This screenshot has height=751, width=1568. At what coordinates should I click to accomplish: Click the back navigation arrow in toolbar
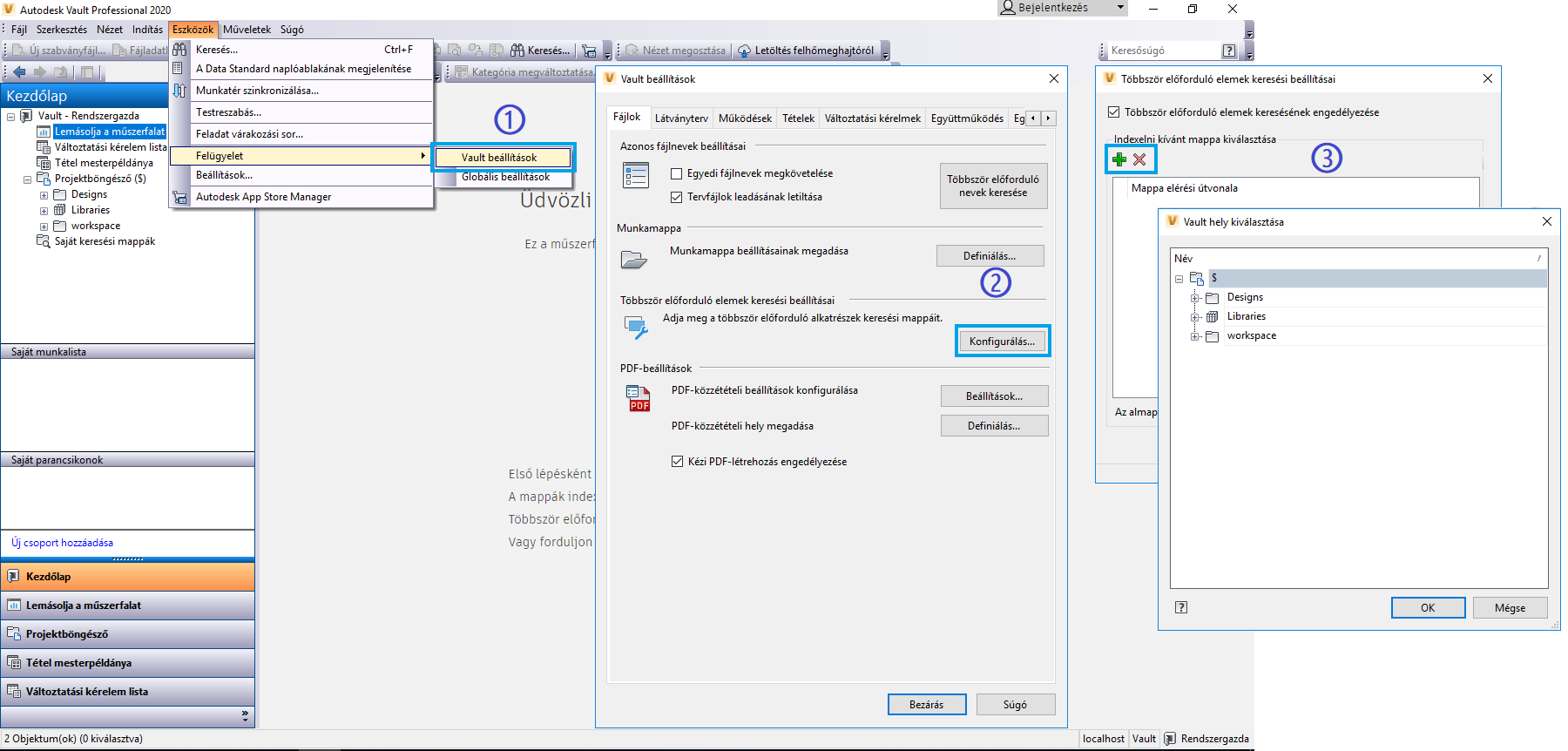coord(19,72)
